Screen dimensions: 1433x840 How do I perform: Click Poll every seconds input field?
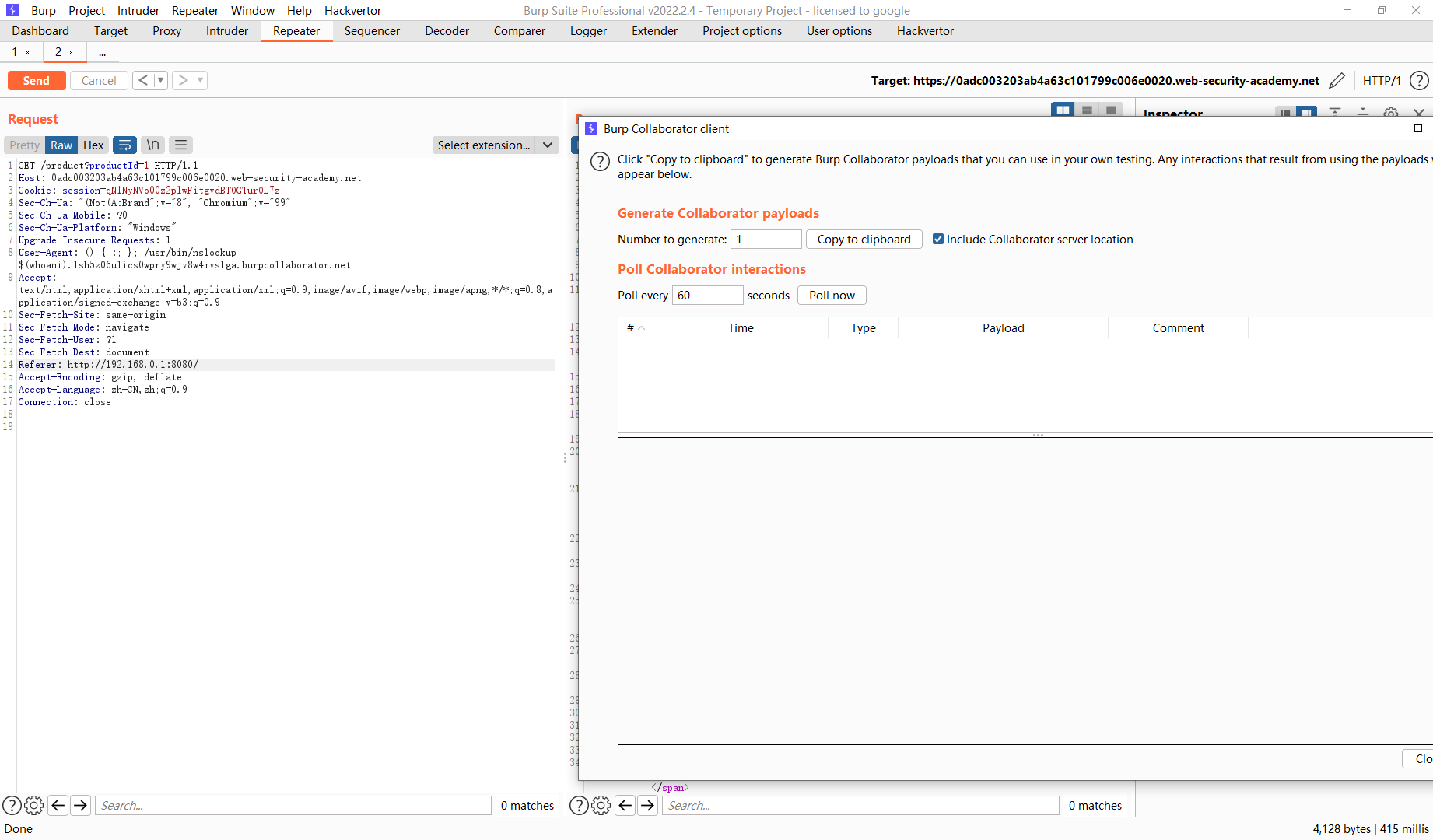707,295
